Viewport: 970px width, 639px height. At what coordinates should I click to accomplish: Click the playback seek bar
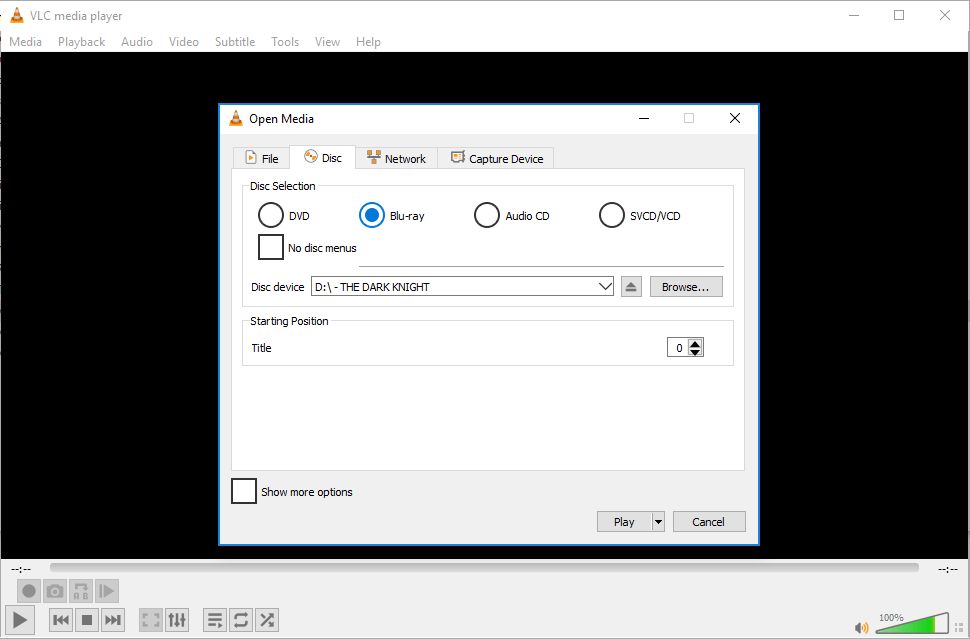[484, 567]
